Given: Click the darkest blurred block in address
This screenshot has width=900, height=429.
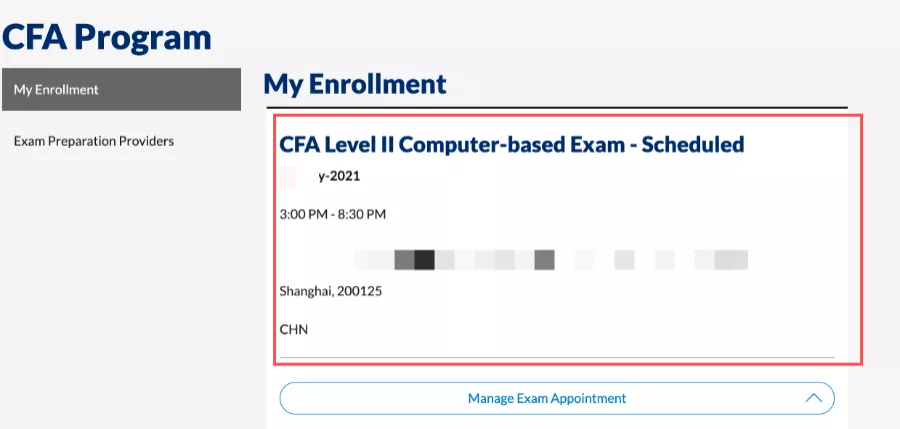Looking at the screenshot, I should coord(424,260).
